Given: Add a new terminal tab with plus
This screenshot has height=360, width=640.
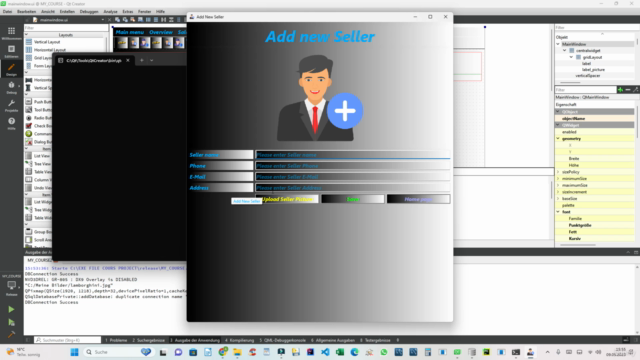Looking at the screenshot, I should 142,60.
